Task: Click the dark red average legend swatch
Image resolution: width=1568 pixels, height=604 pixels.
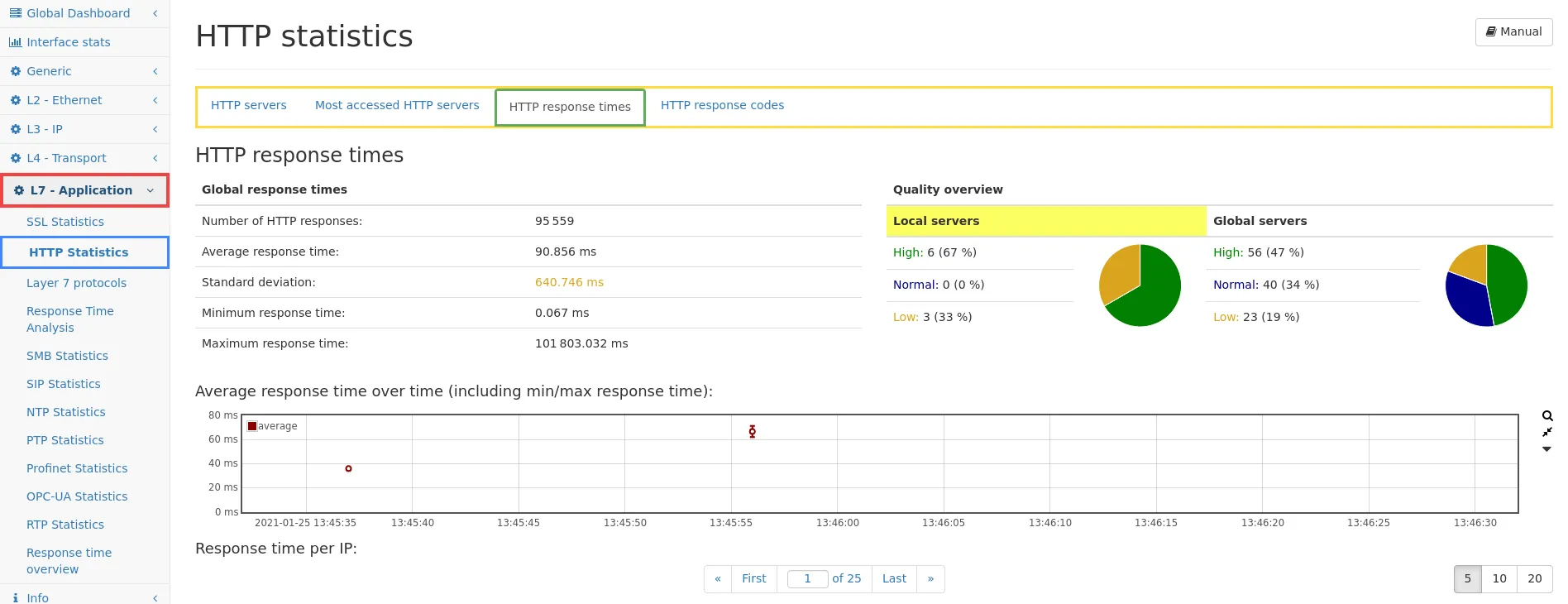Action: 252,426
